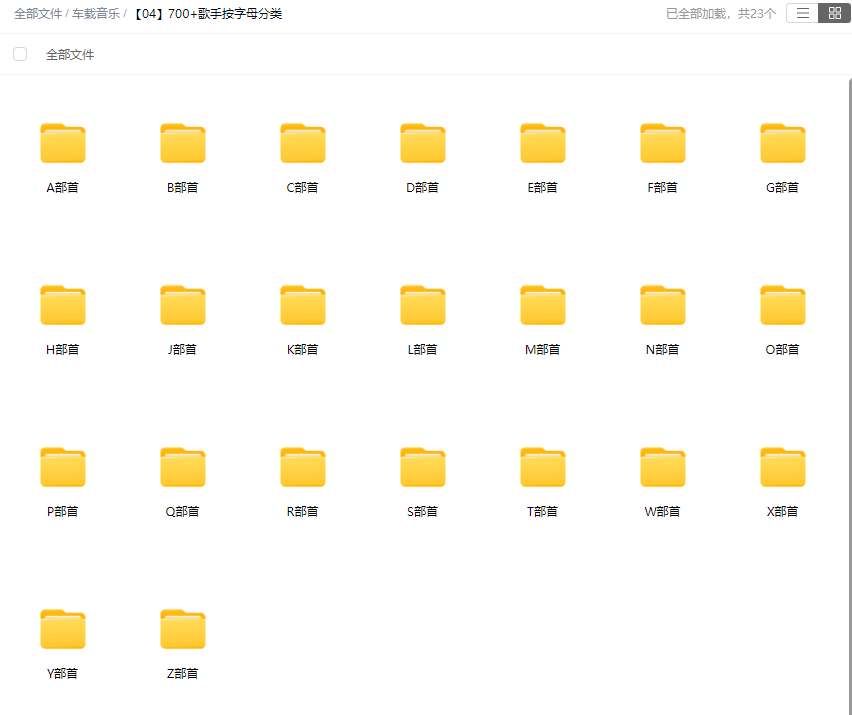This screenshot has height=715, width=852.
Task: Open the B部首 folder icon
Action: coord(183,143)
